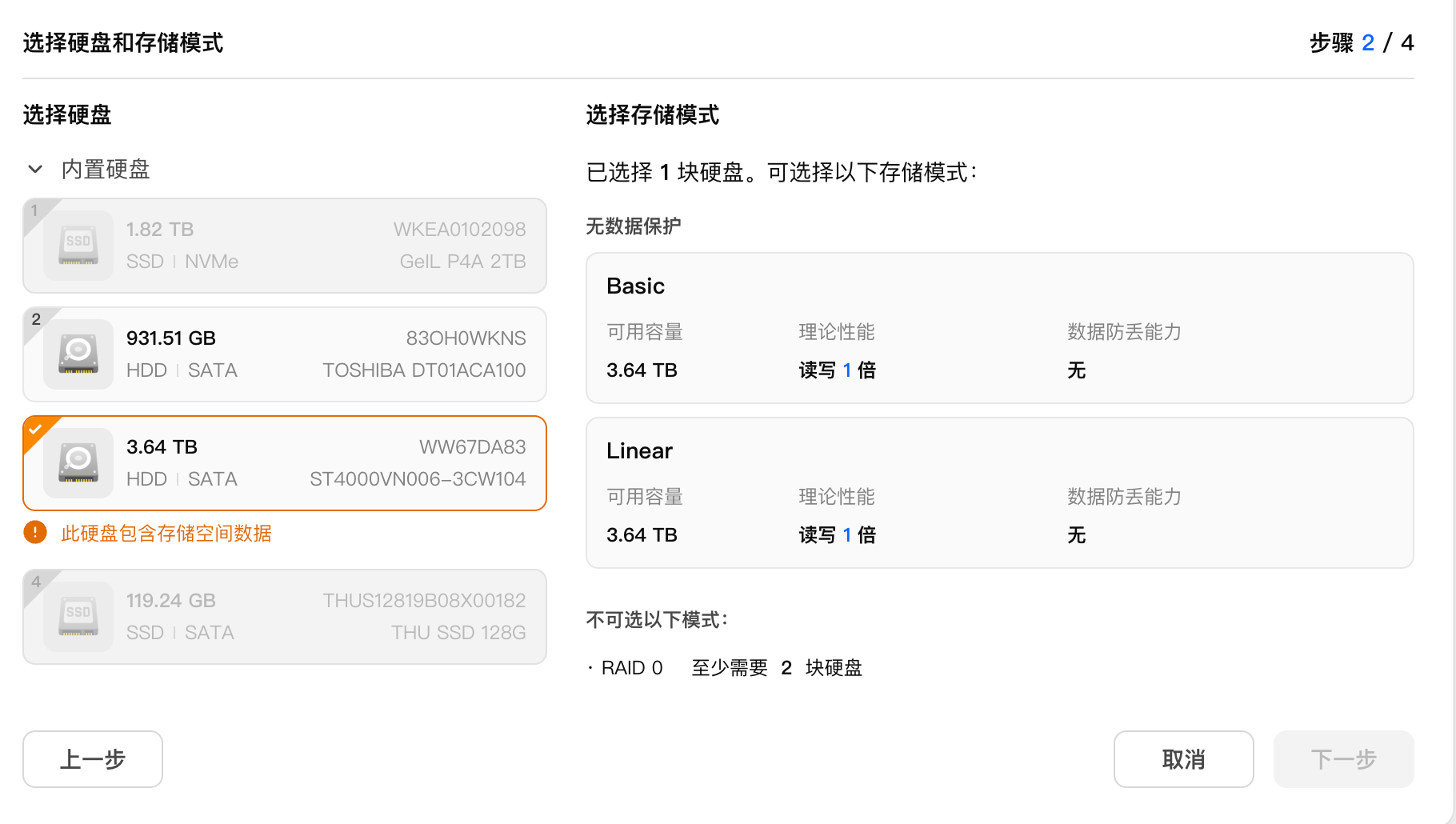Click serial number WKEA0102098
1456x824 pixels.
(x=459, y=230)
